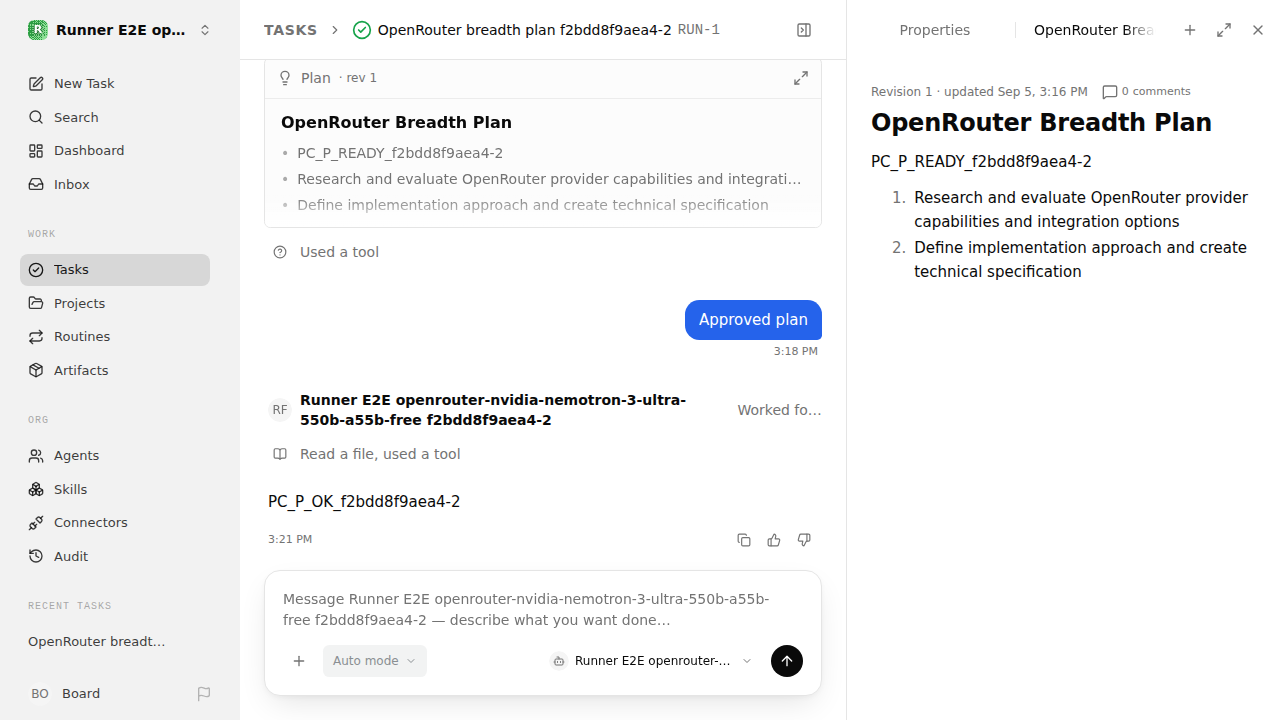Click the 3:21 PM timestamp
The height and width of the screenshot is (720, 1280).
(290, 539)
